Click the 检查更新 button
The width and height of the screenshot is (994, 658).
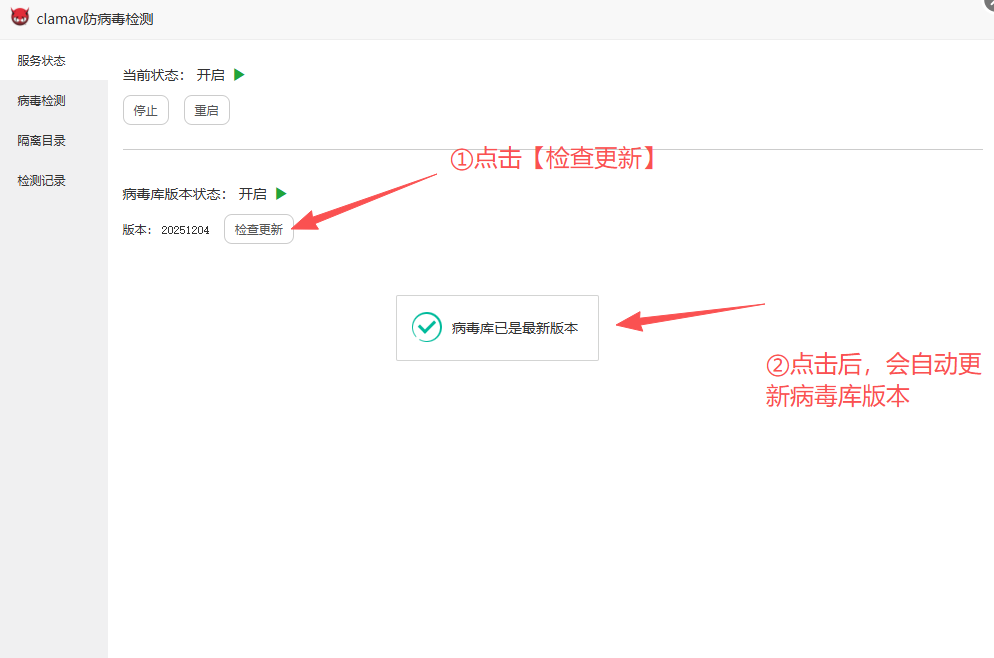(259, 229)
